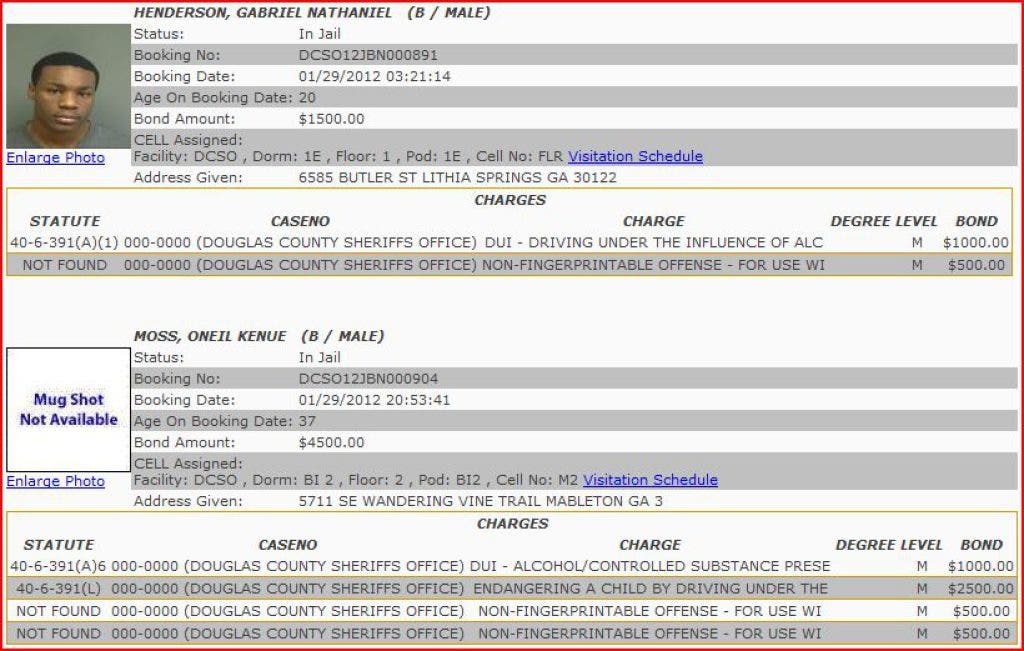Click Enlarge Photo link under Henderson's mugshot
The height and width of the screenshot is (651, 1024).
[x=55, y=158]
